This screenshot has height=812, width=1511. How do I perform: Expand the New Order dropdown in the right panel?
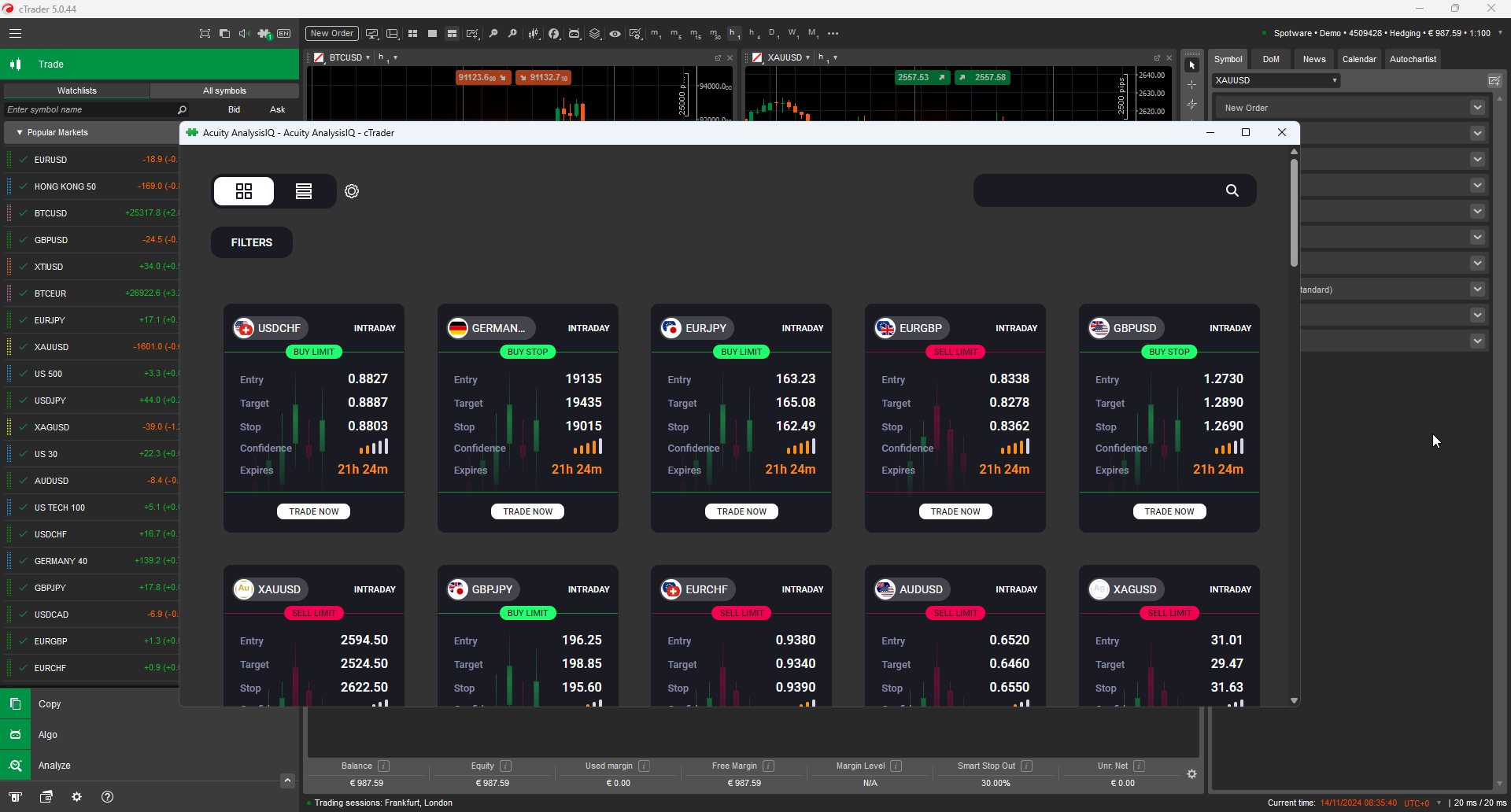1477,107
